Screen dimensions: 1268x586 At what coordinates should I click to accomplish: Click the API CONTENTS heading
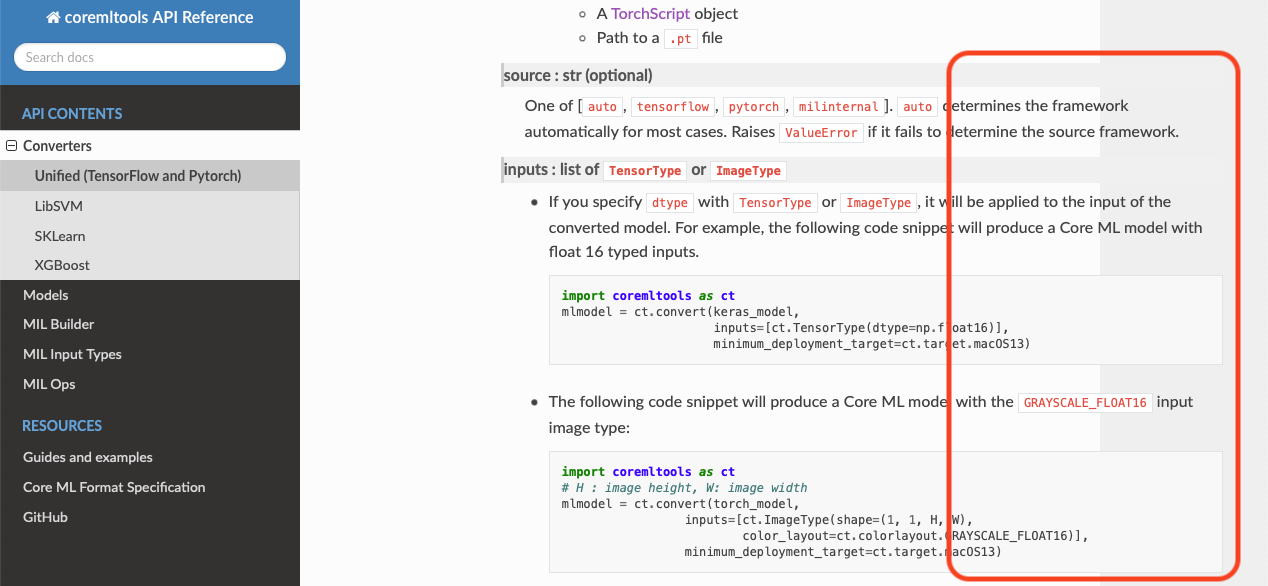coord(72,114)
